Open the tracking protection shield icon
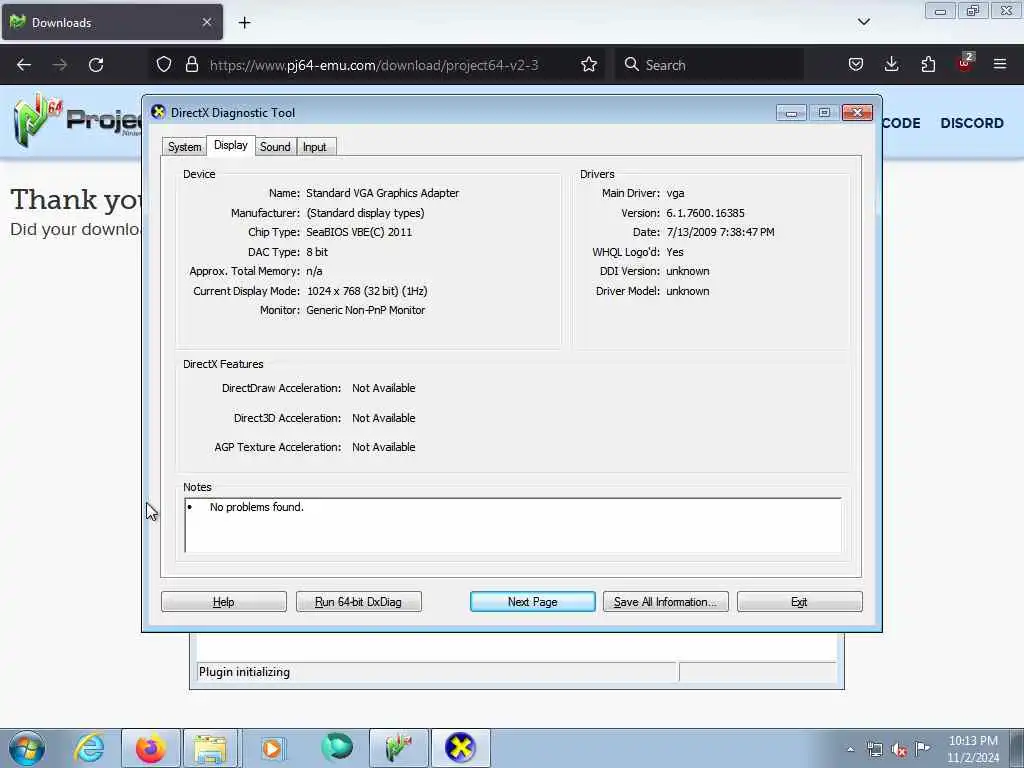1024x768 pixels. [164, 64]
